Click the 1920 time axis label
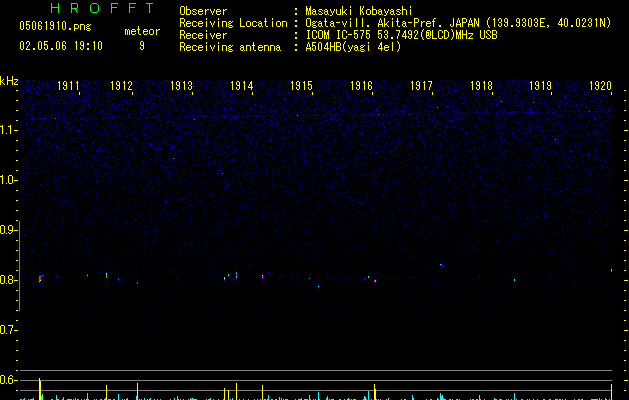Image resolution: width=629 pixels, height=400 pixels. click(600, 86)
